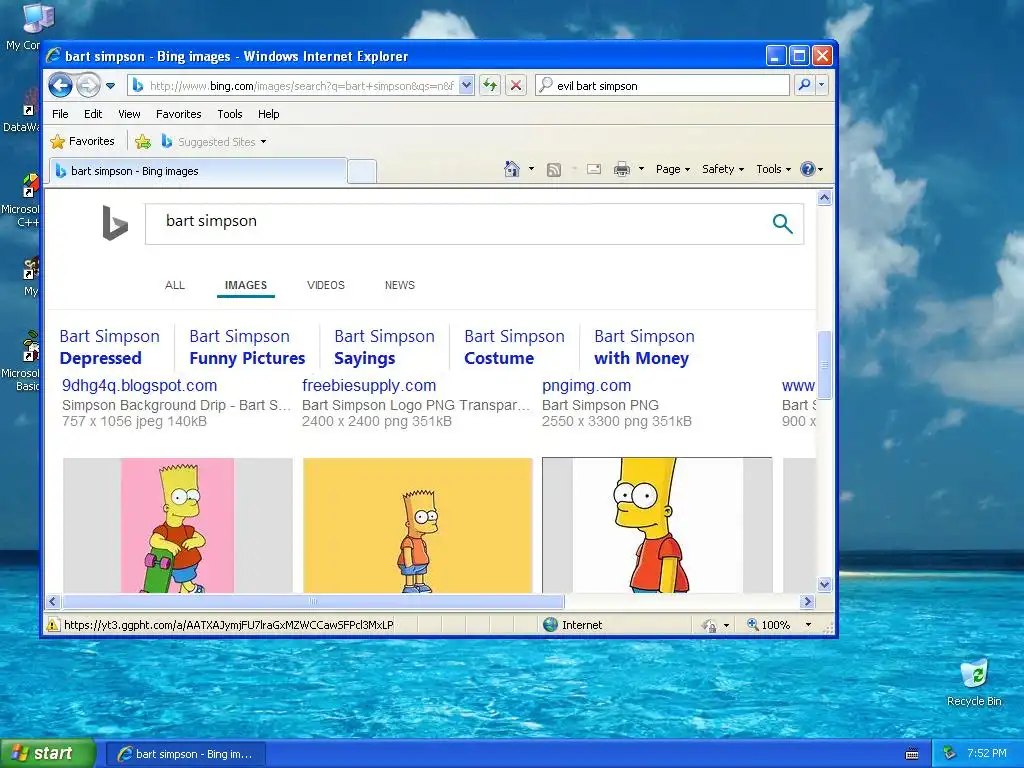Click the Back navigation arrow

[x=60, y=86]
